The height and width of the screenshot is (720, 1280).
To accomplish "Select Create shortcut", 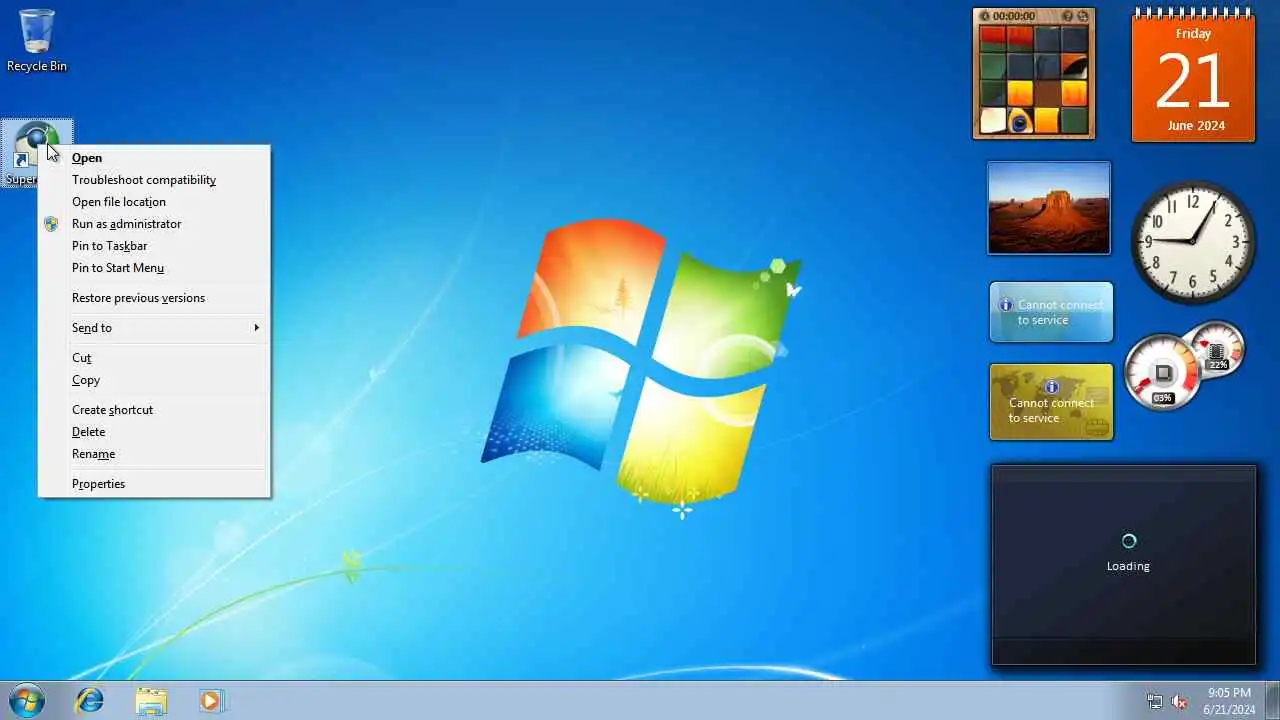I will 155,410.
